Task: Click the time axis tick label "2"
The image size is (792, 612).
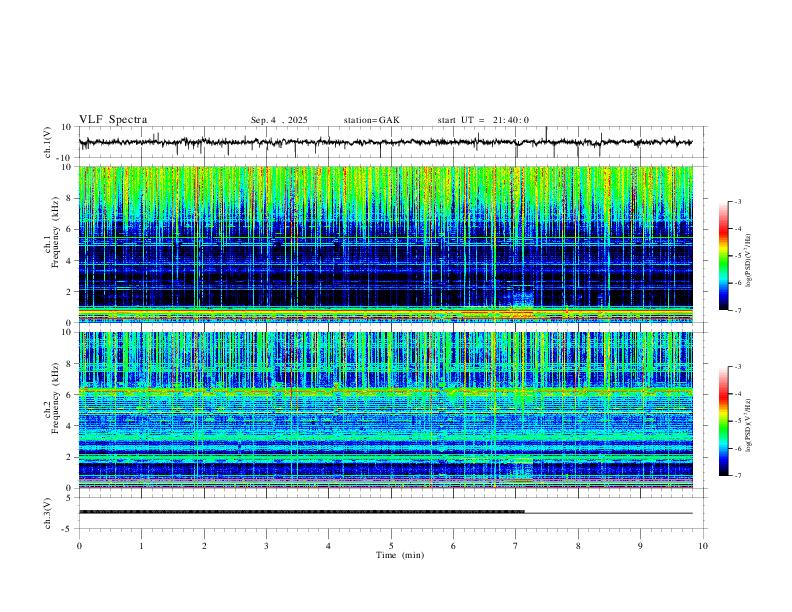Action: click(x=204, y=546)
